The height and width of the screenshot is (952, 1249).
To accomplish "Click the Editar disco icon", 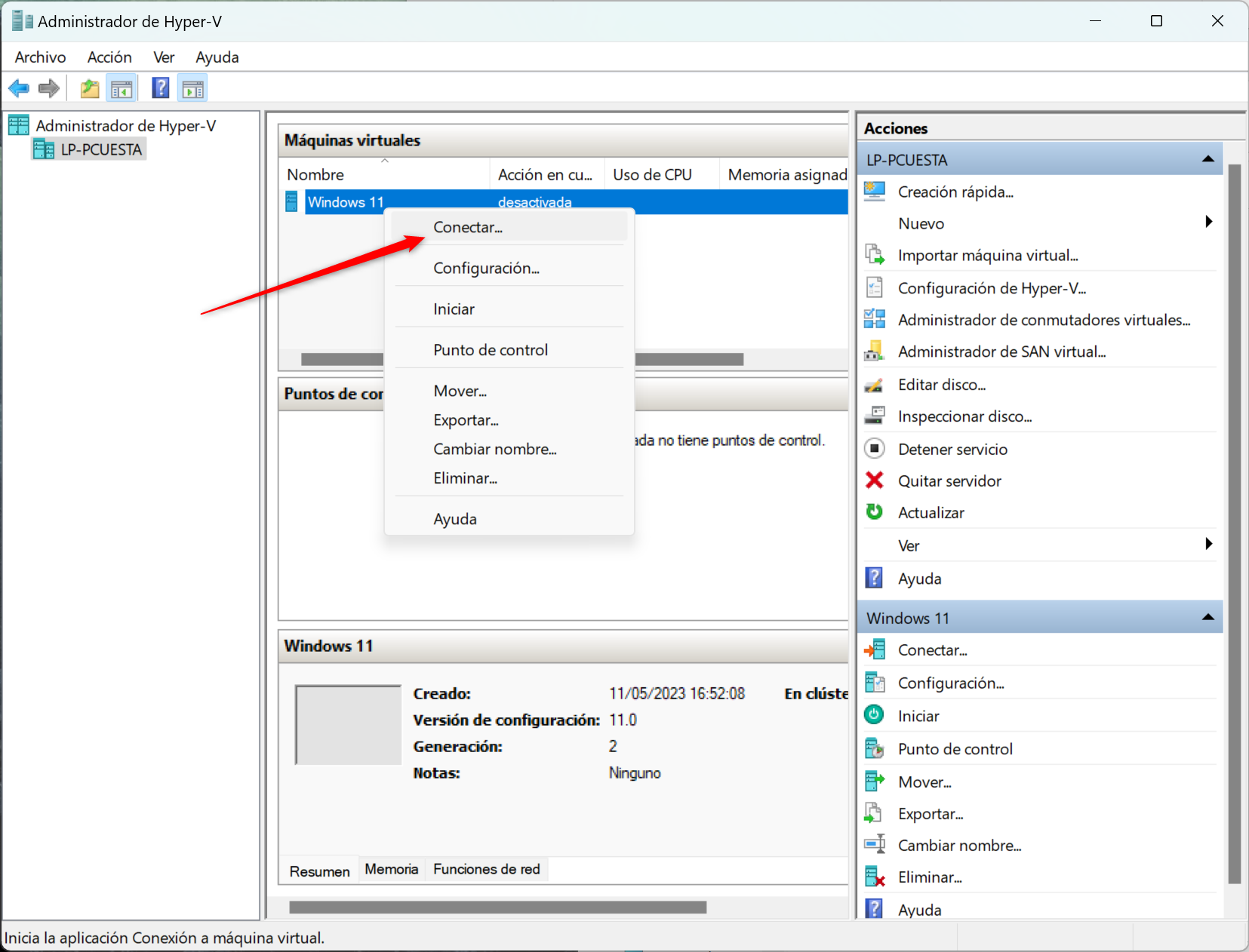I will pyautogui.click(x=875, y=385).
